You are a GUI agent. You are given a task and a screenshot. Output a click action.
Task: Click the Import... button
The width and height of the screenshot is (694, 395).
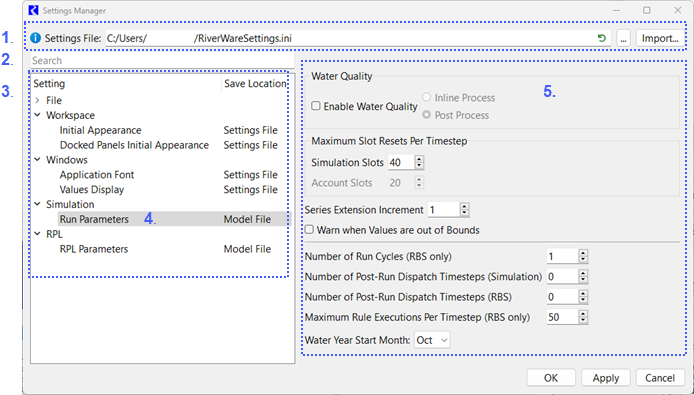(660, 39)
